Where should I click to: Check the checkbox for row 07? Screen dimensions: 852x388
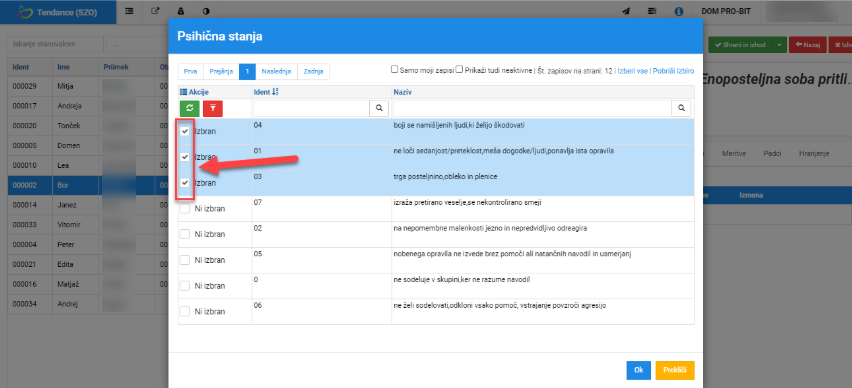pyautogui.click(x=185, y=208)
